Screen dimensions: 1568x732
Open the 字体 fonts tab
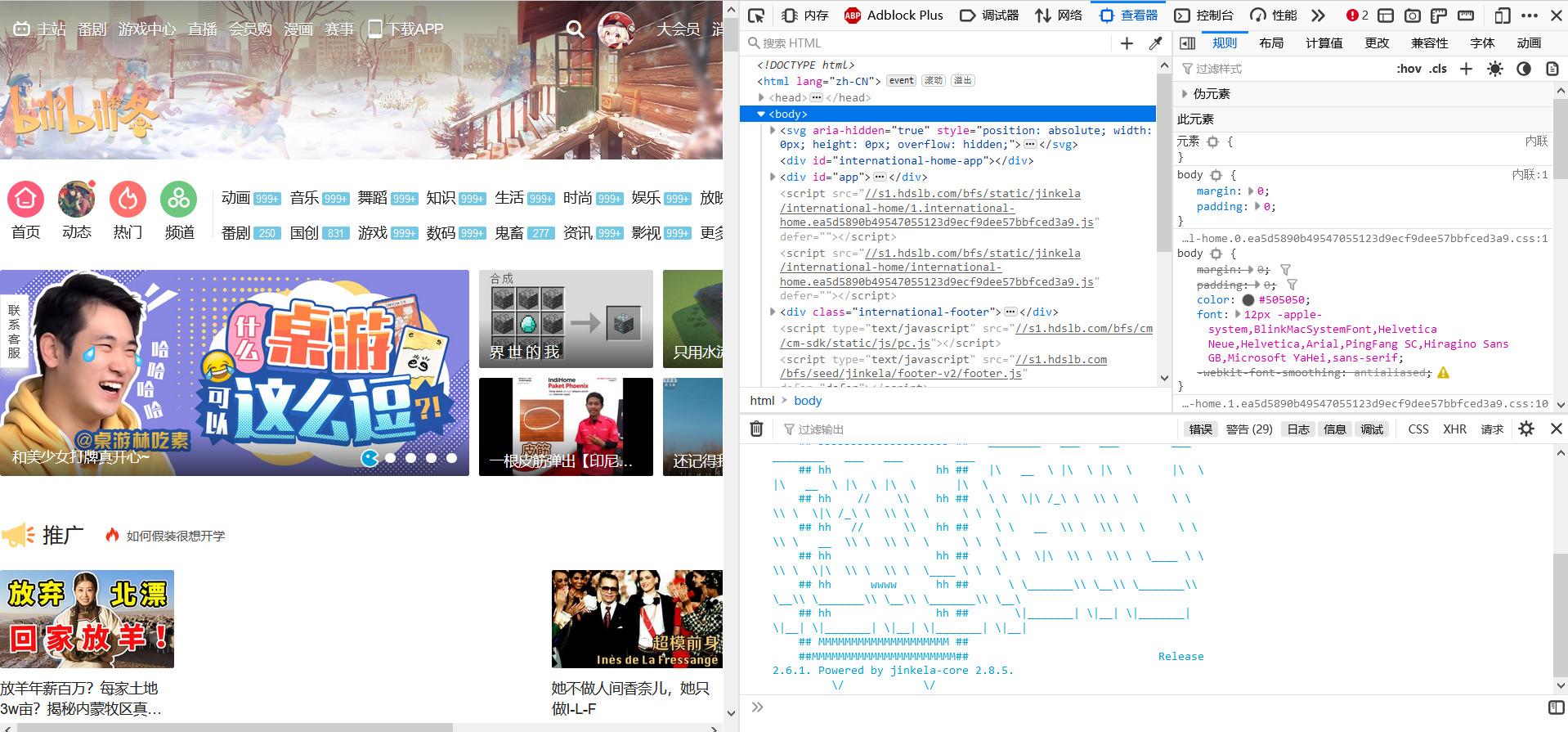click(x=1482, y=43)
